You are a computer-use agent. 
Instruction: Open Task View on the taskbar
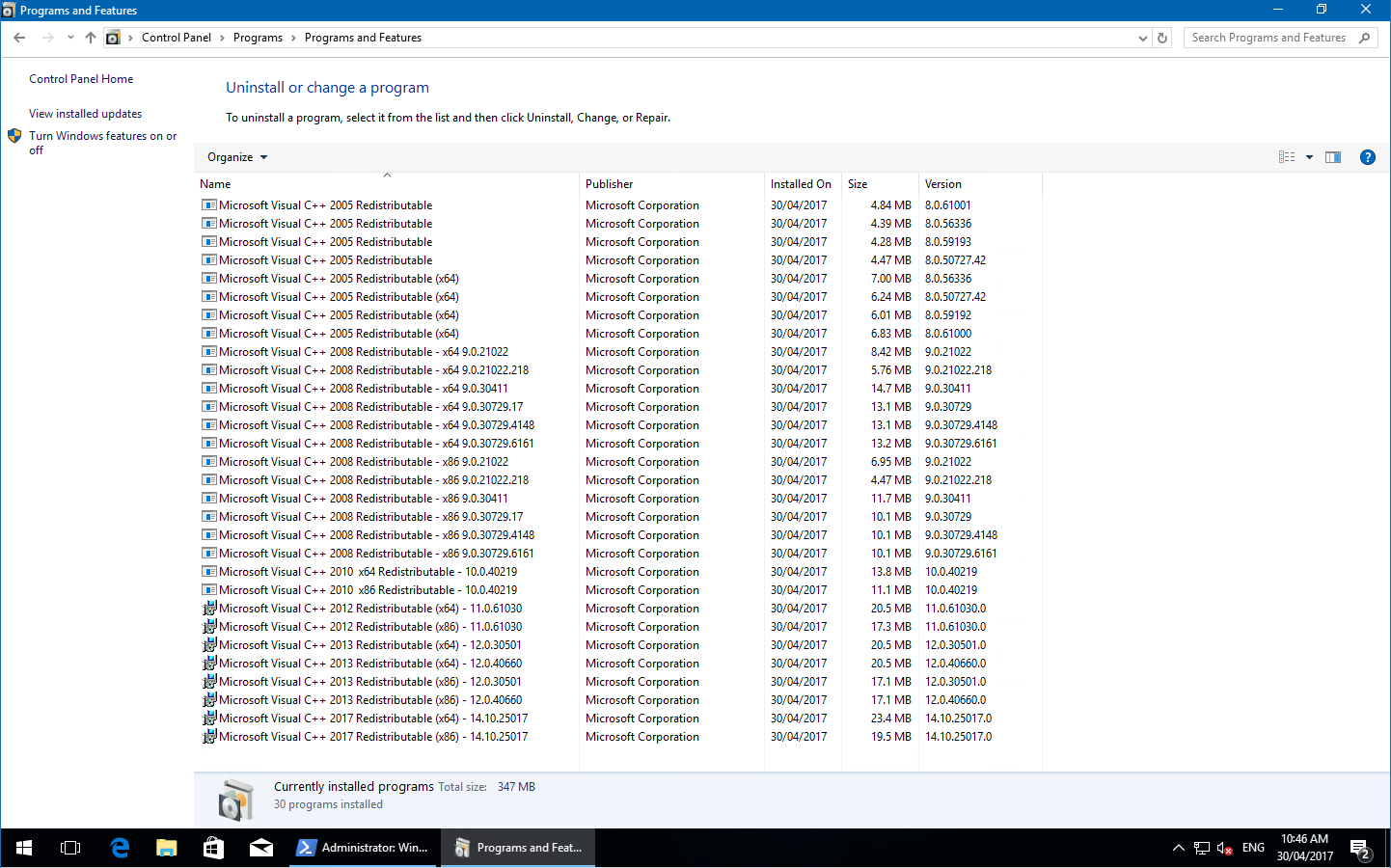click(x=70, y=848)
